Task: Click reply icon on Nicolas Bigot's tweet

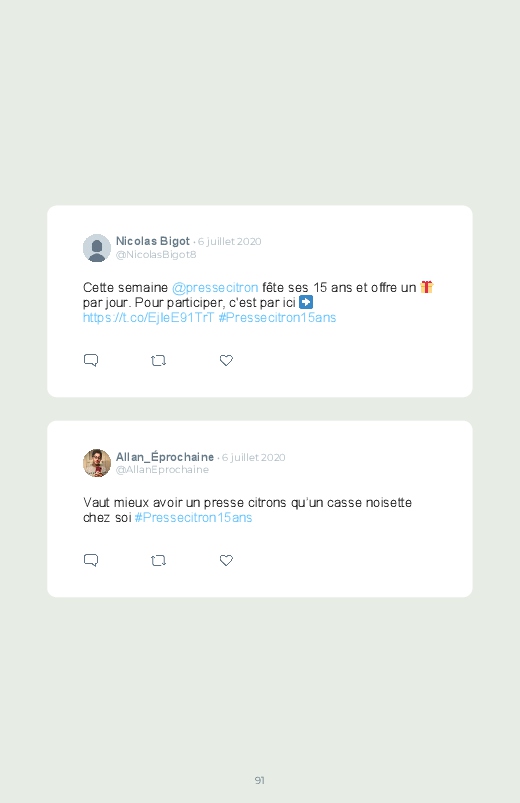Action: [91, 361]
